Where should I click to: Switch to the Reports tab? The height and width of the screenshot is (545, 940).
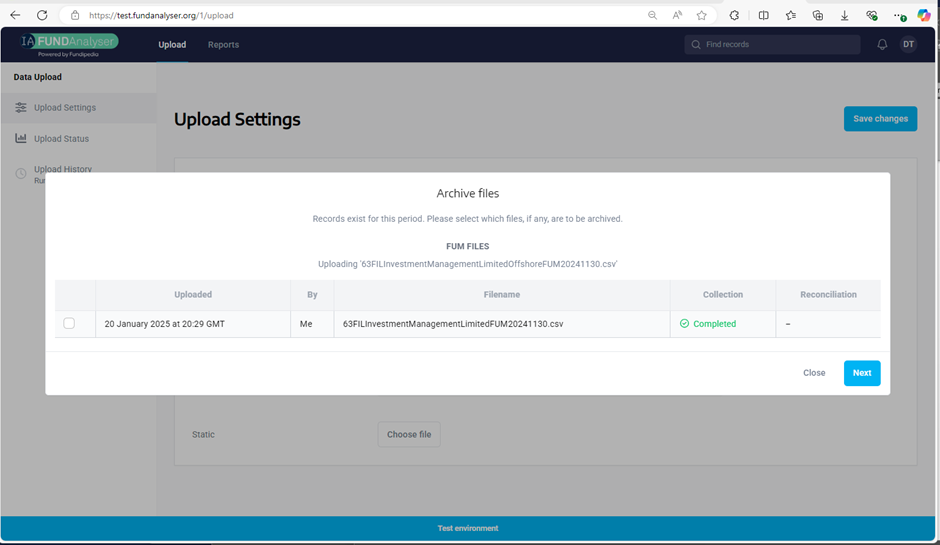(x=223, y=45)
